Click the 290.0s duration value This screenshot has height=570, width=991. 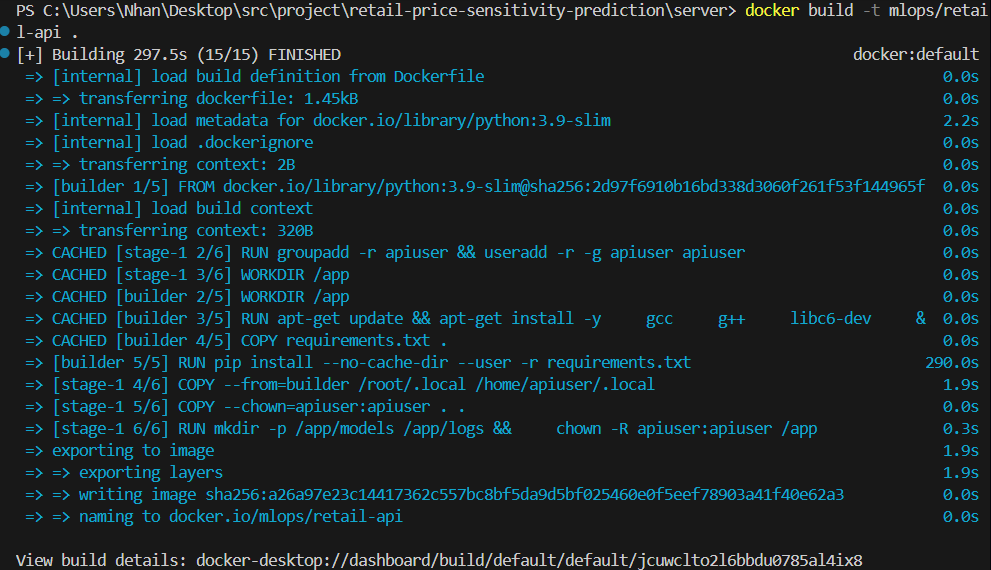click(x=951, y=362)
